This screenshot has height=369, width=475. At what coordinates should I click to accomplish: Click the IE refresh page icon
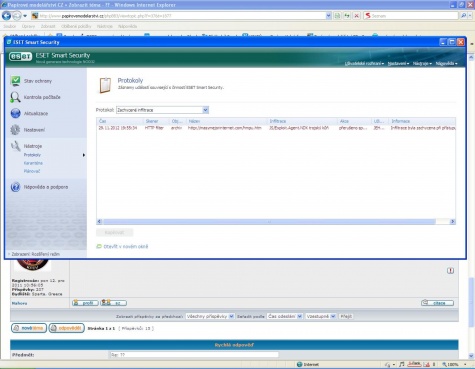click(x=347, y=16)
